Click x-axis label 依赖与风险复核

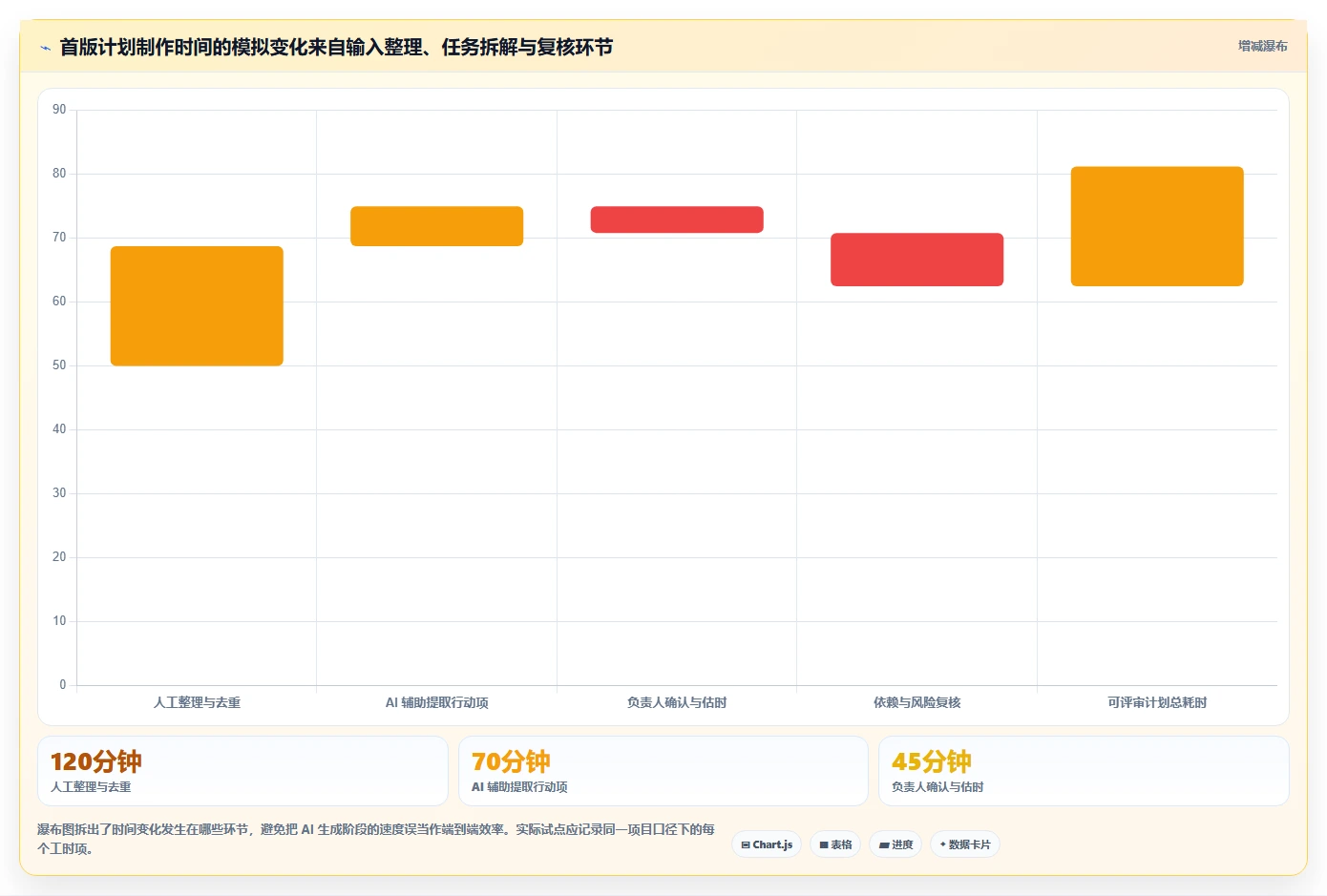coord(916,702)
